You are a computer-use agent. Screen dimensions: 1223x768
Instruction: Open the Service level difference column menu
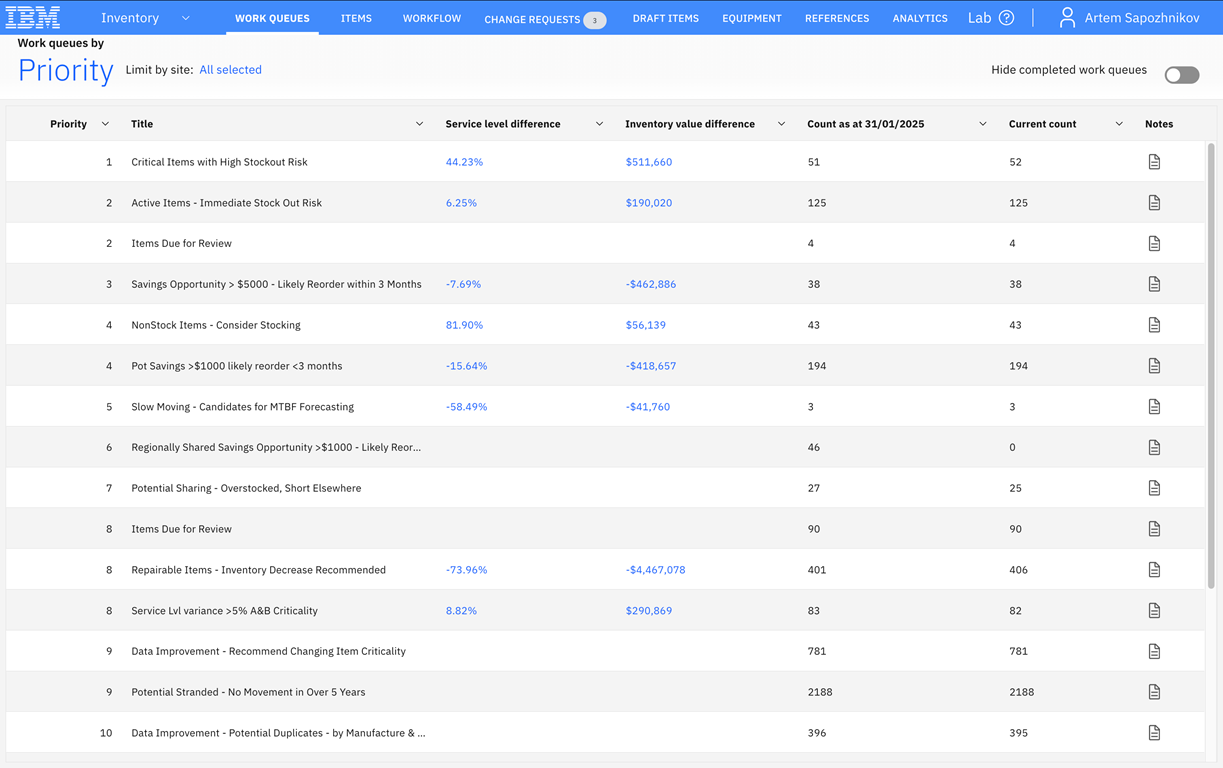[599, 124]
